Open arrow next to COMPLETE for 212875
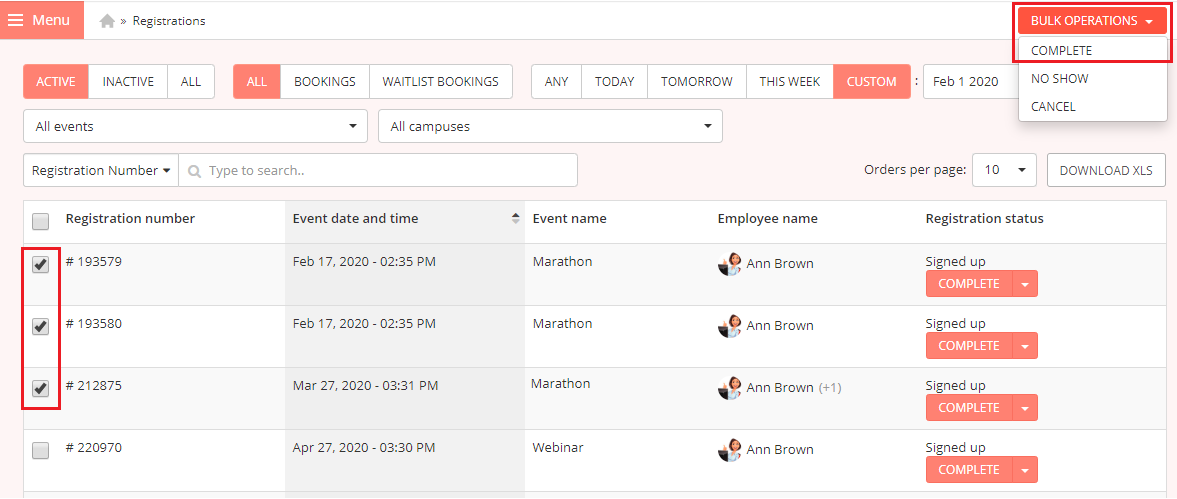The image size is (1177, 499). [x=1025, y=408]
